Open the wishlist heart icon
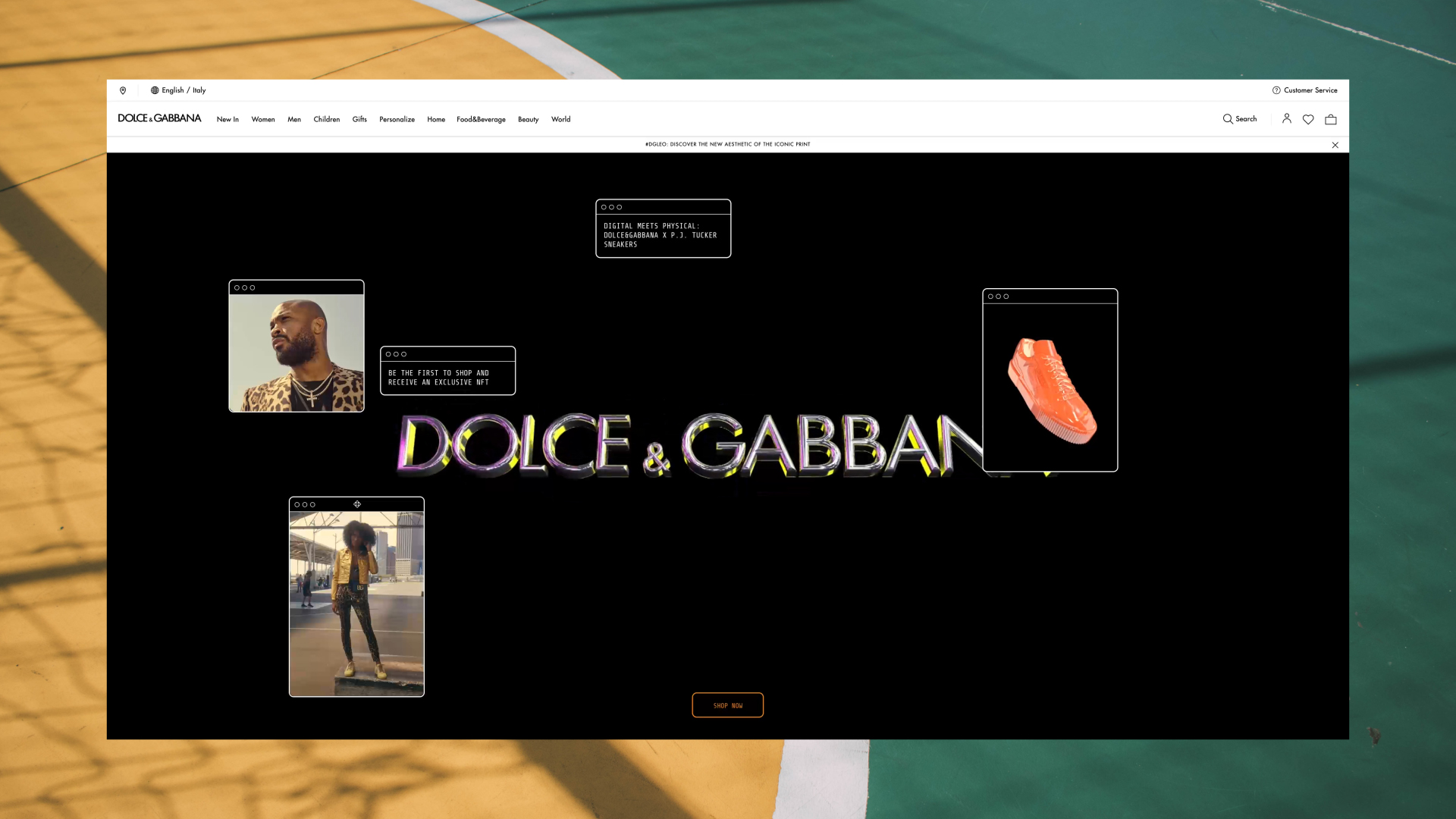 click(x=1308, y=119)
